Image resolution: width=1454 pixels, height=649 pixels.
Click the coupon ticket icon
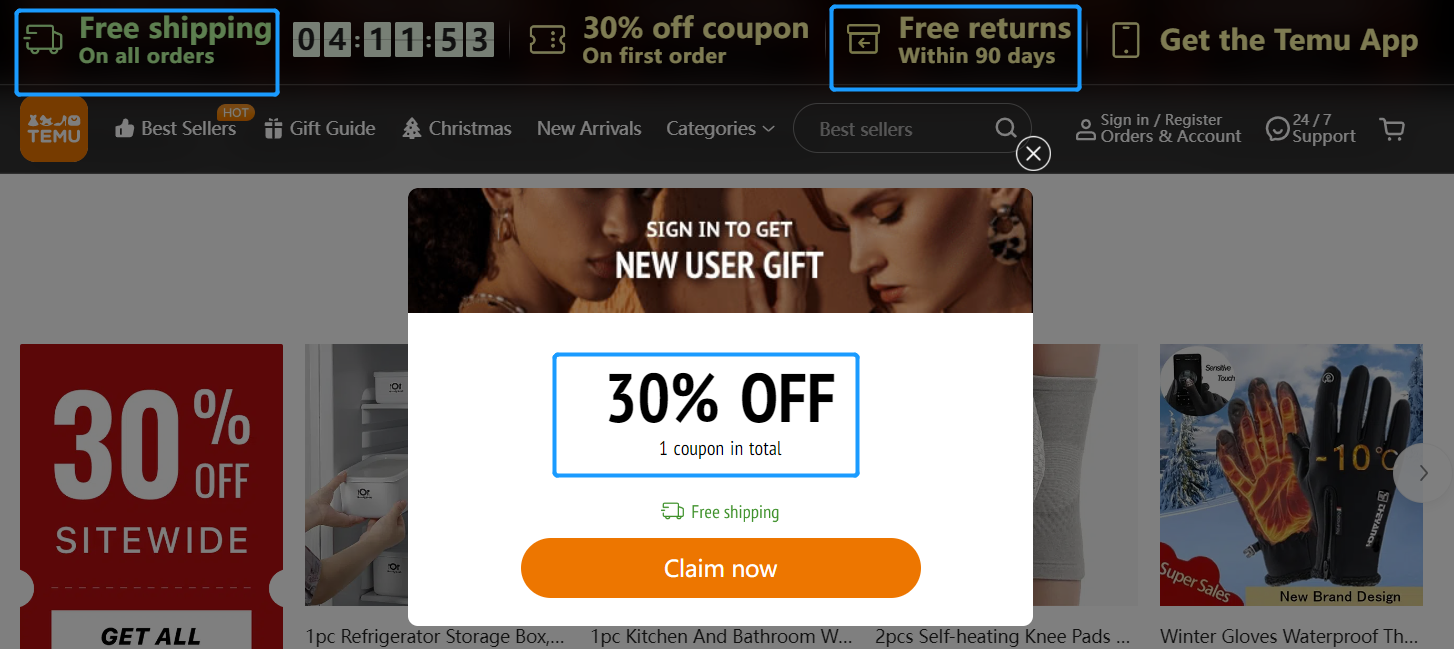click(x=546, y=40)
